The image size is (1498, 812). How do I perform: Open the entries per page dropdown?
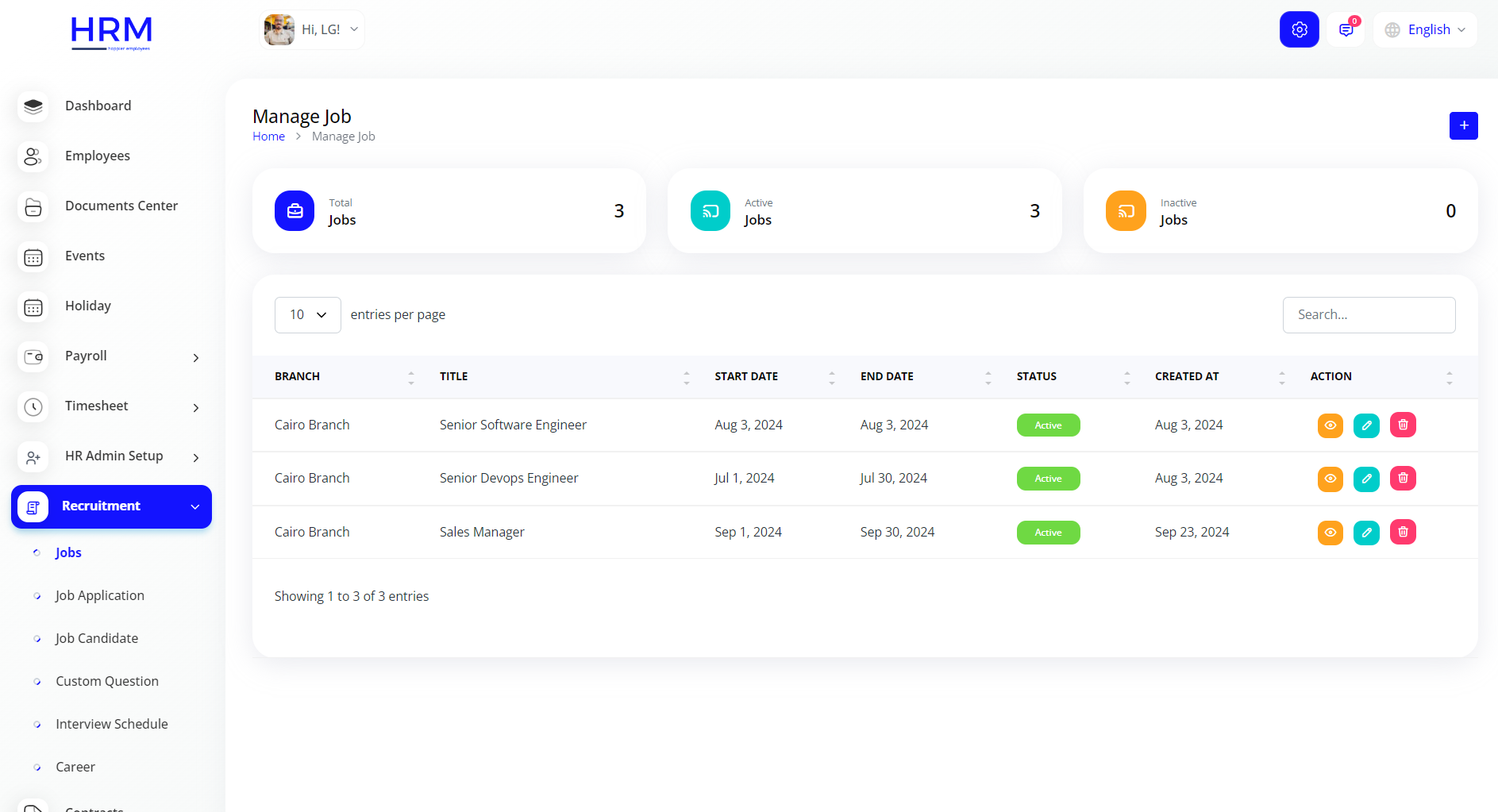(x=307, y=315)
